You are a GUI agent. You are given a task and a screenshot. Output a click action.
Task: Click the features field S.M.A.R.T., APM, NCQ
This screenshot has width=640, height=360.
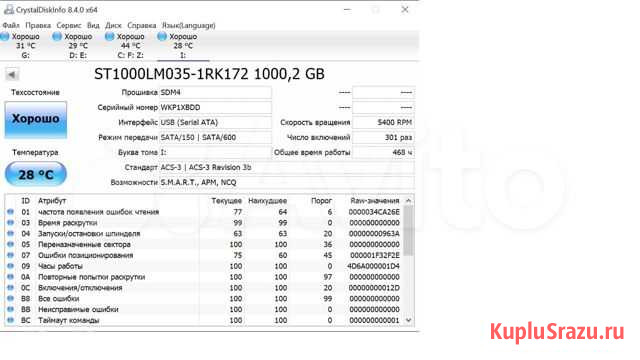[x=287, y=182]
